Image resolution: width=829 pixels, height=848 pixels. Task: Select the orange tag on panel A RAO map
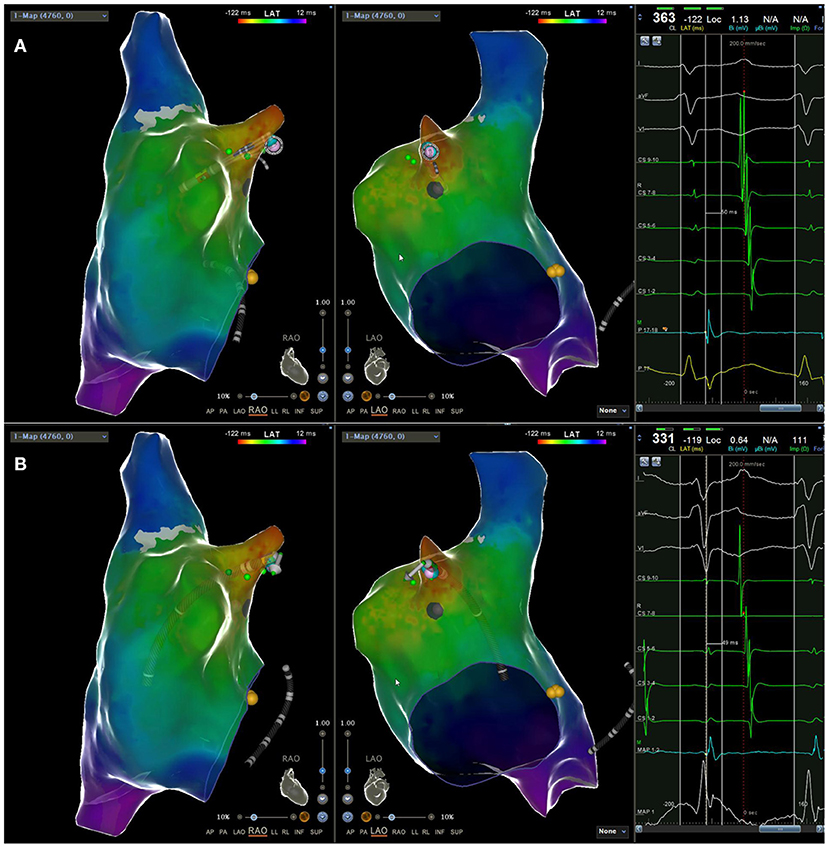click(x=252, y=277)
